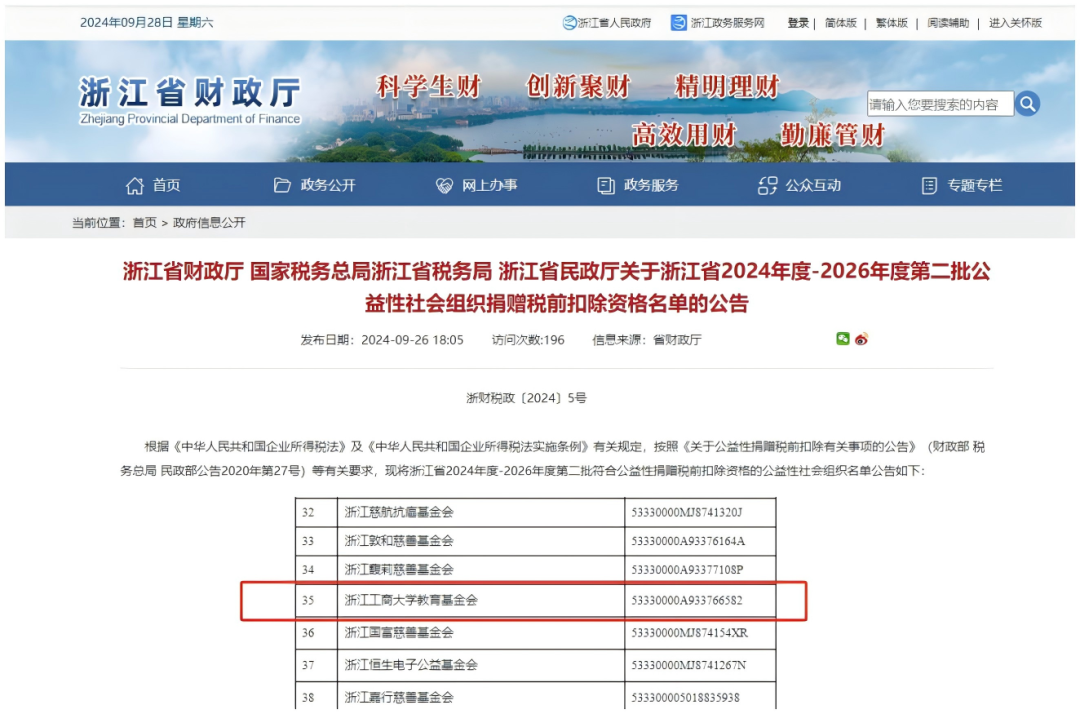Click the 浙江政务服务网 link text
1080x714 pixels.
coord(727,23)
